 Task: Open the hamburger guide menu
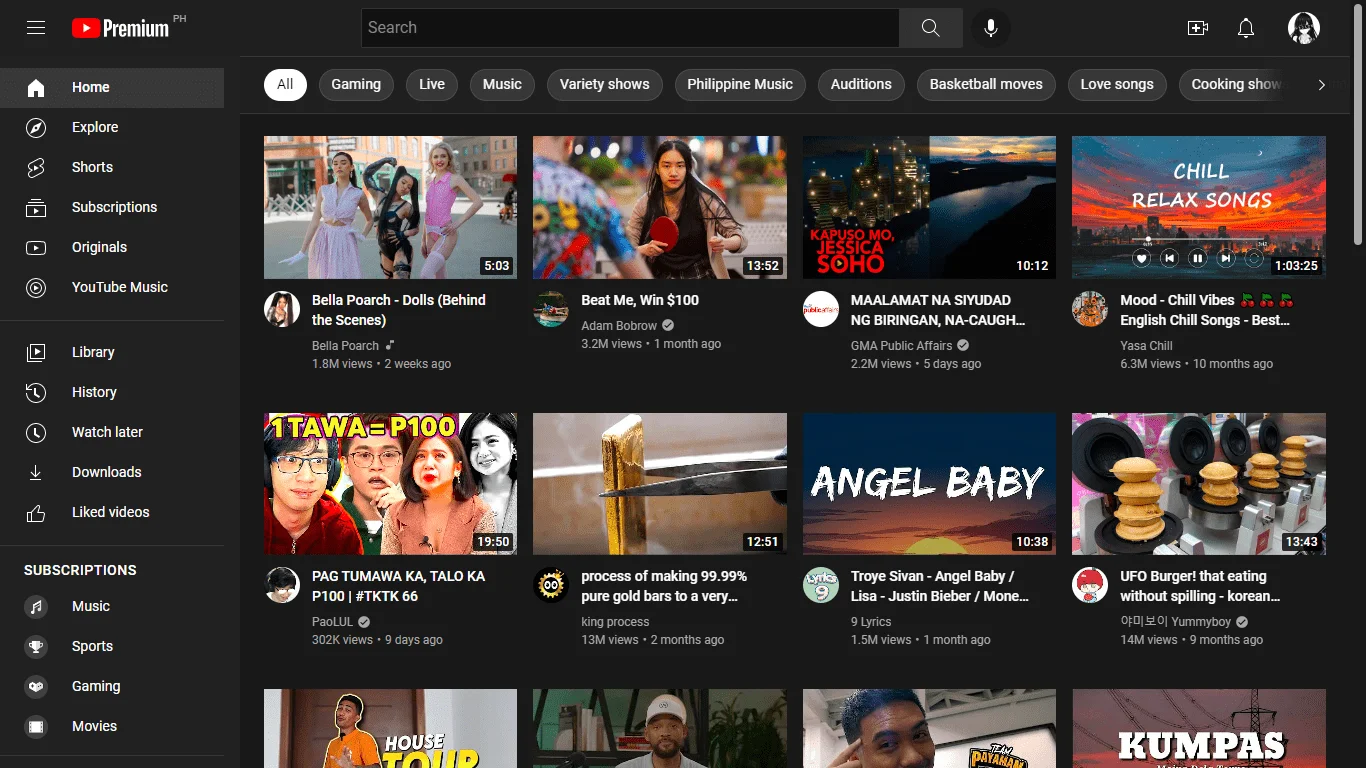36,28
